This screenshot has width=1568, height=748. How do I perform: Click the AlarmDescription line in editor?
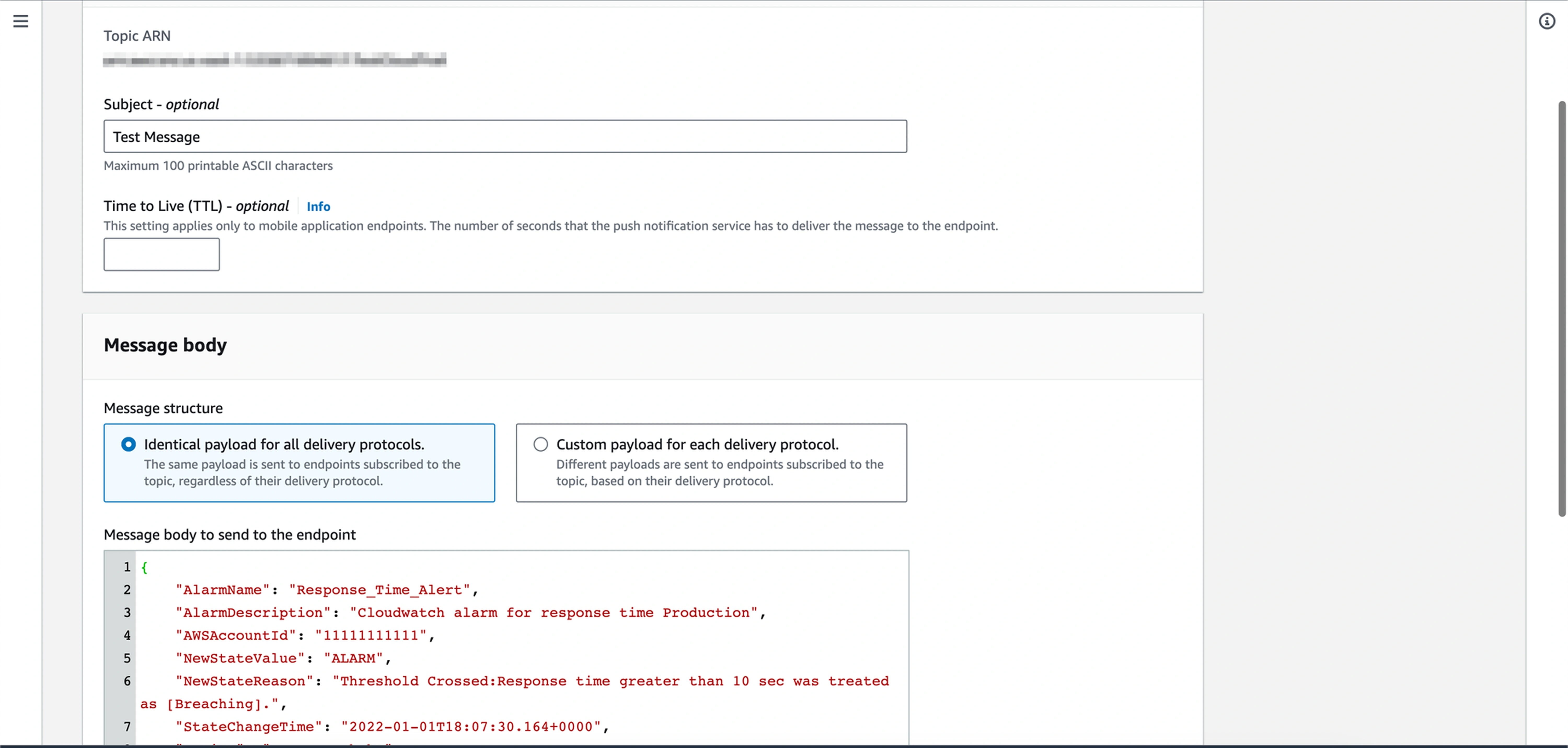[469, 613]
